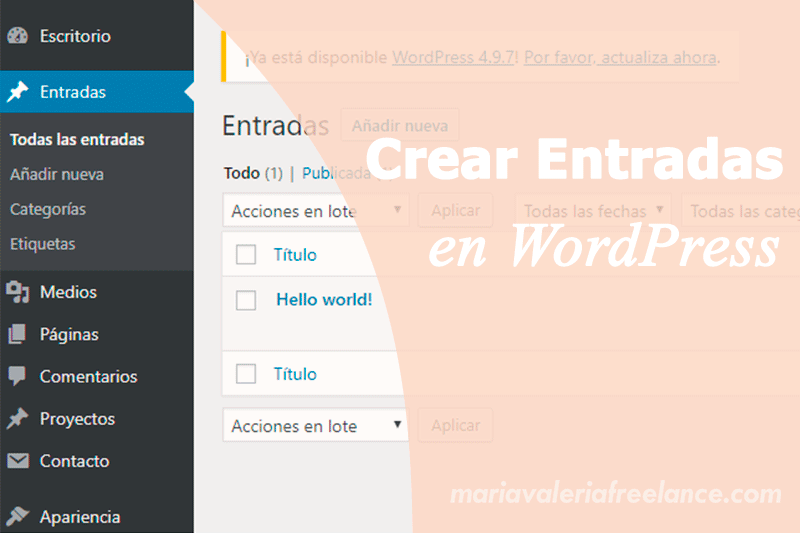Click the top Aplicar button
Viewport: 800px width, 533px height.
pyautogui.click(x=456, y=210)
